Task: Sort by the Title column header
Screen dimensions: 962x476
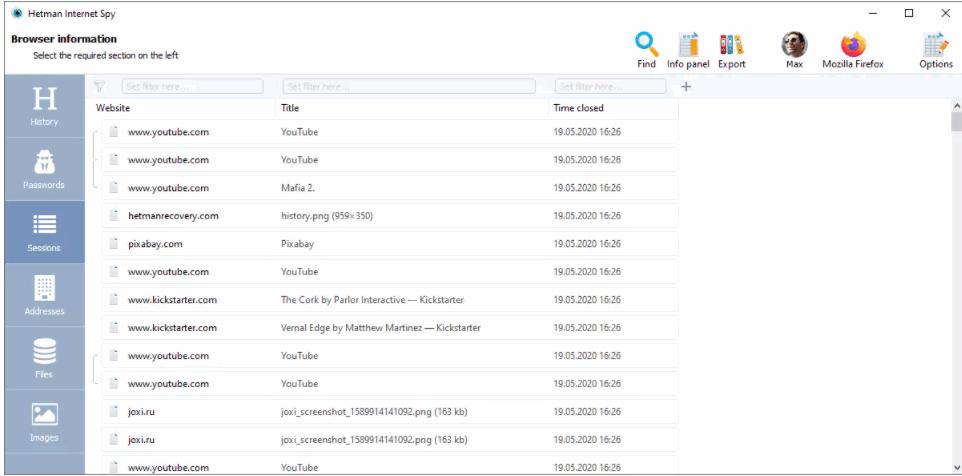Action: [290, 108]
